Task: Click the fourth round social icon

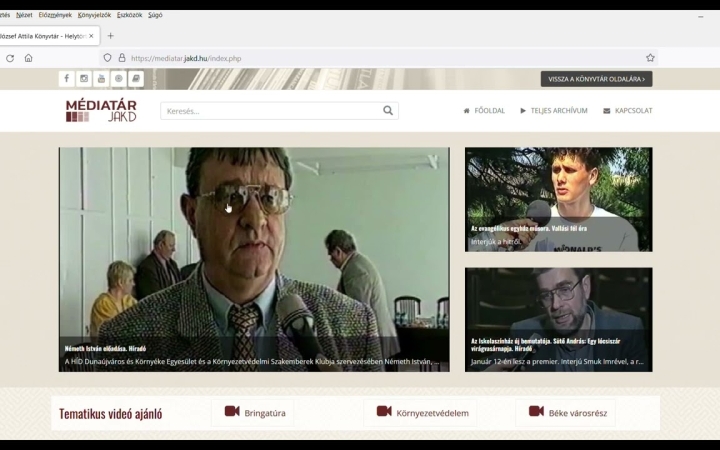Action: (x=118, y=79)
